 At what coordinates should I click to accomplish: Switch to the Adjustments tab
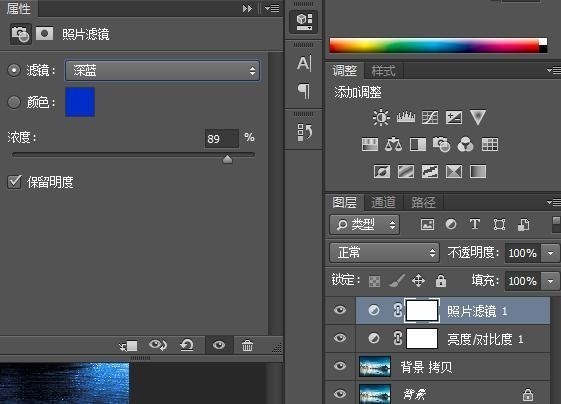click(345, 71)
